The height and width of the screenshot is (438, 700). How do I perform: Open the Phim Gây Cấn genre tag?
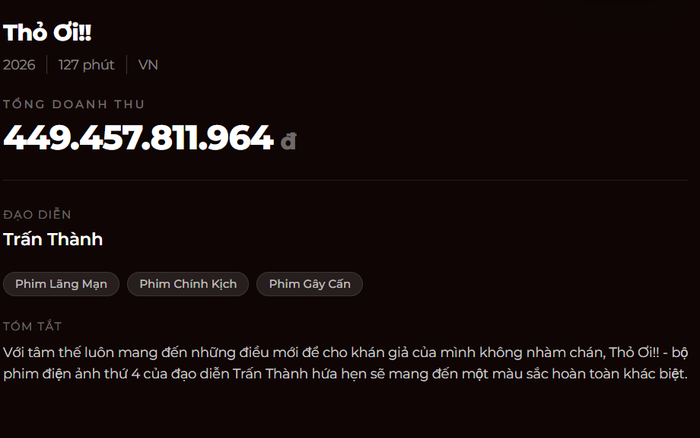click(x=309, y=284)
